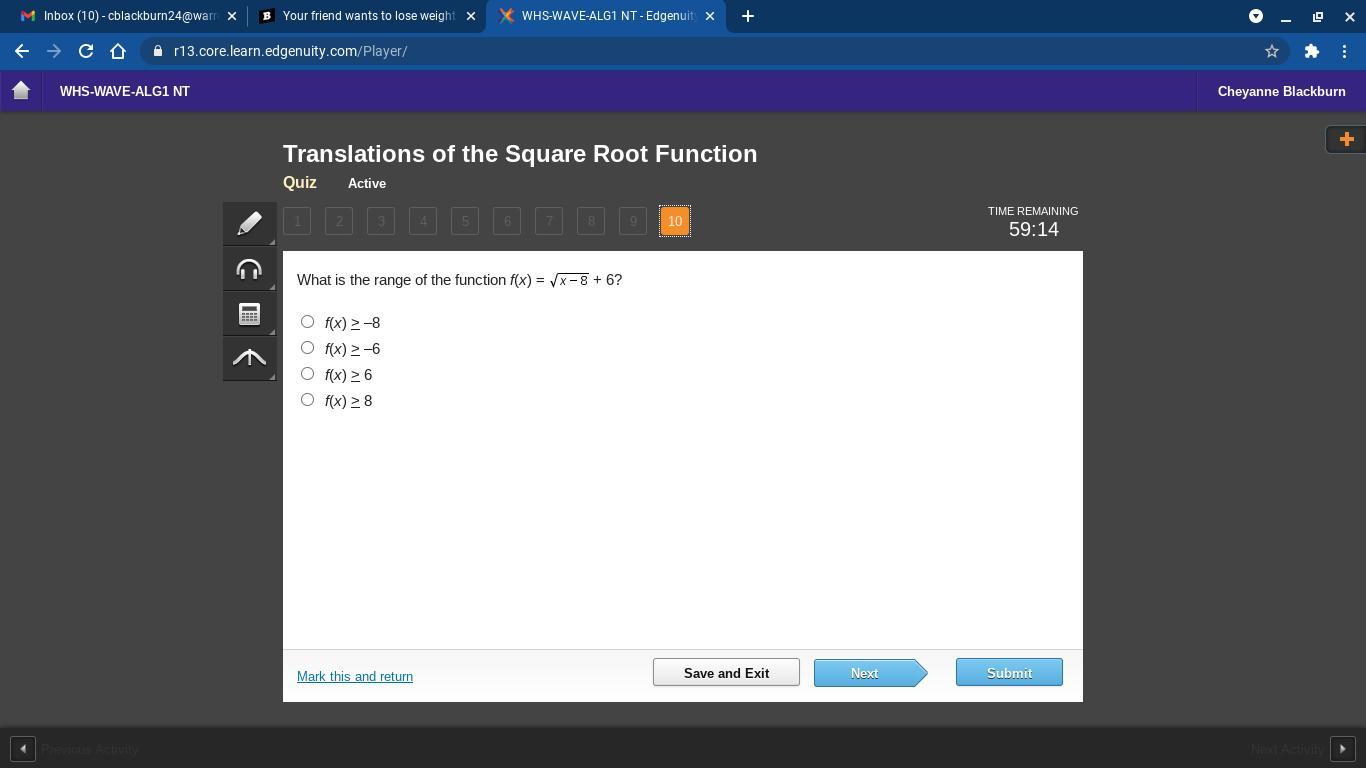
Task: Open the browser extensions puzzle icon
Action: coord(1311,51)
